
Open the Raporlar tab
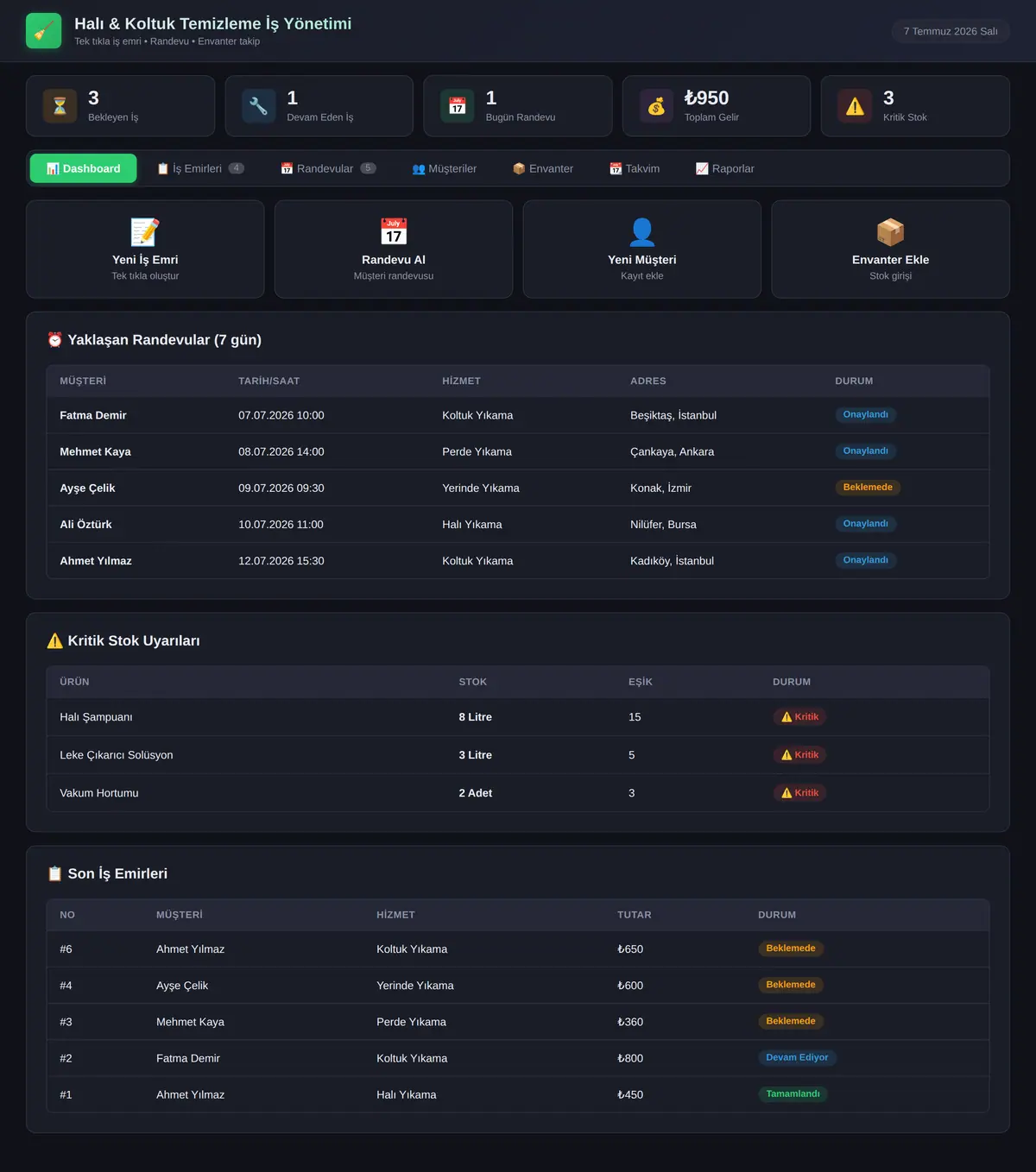coord(725,168)
